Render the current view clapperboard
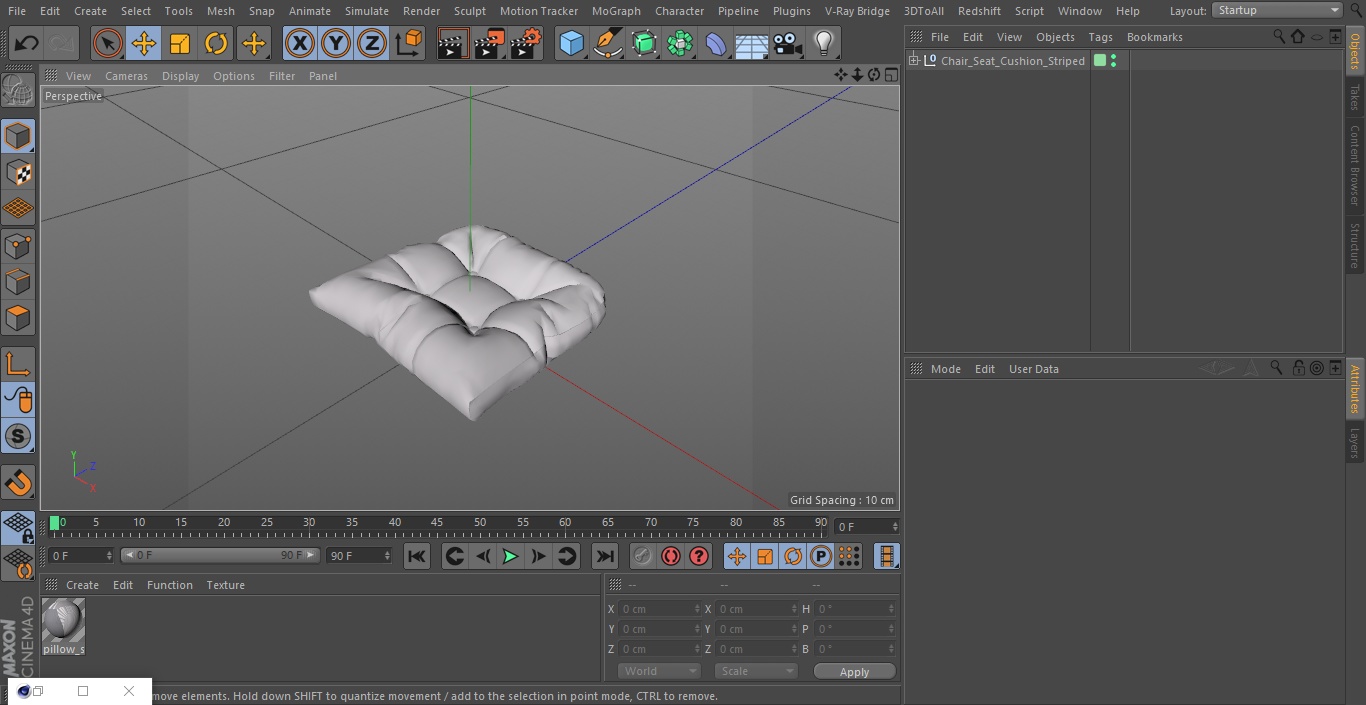Image resolution: width=1366 pixels, height=705 pixels. pos(453,43)
